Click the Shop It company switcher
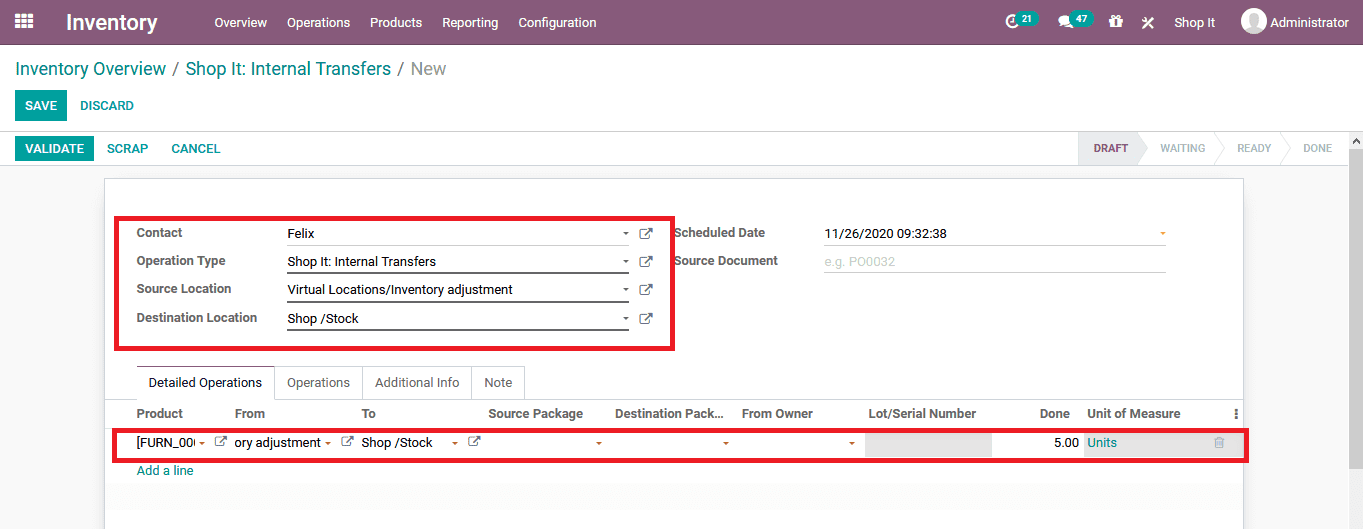The width and height of the screenshot is (1363, 529). tap(1195, 22)
